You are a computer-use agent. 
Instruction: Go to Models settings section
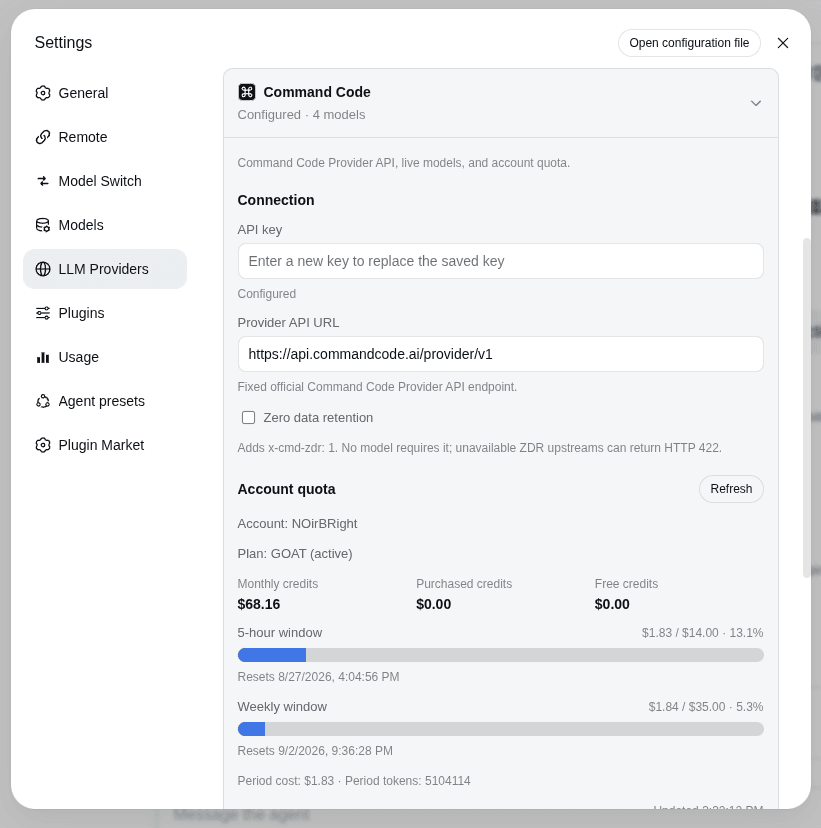pos(105,225)
